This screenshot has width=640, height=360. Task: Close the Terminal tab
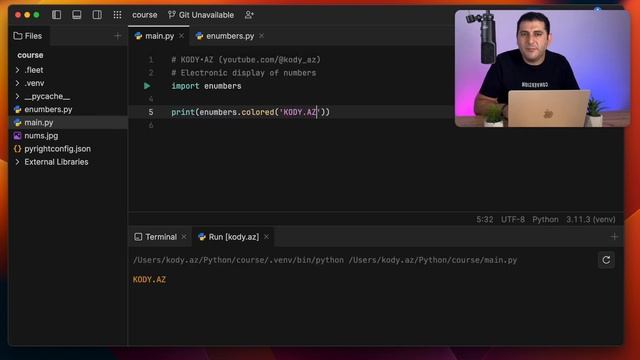coord(184,237)
